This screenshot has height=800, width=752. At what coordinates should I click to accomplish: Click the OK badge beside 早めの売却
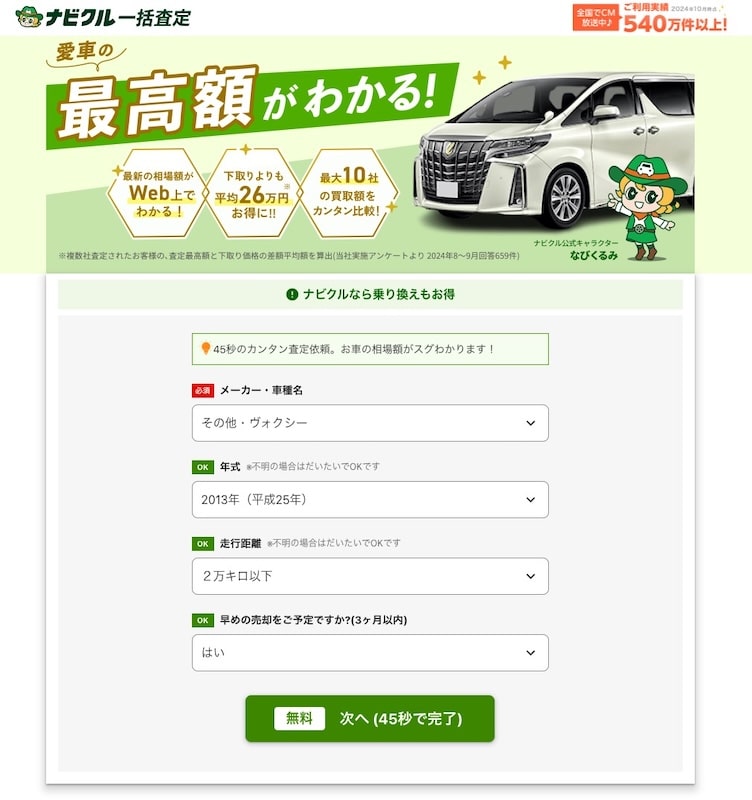[x=203, y=620]
